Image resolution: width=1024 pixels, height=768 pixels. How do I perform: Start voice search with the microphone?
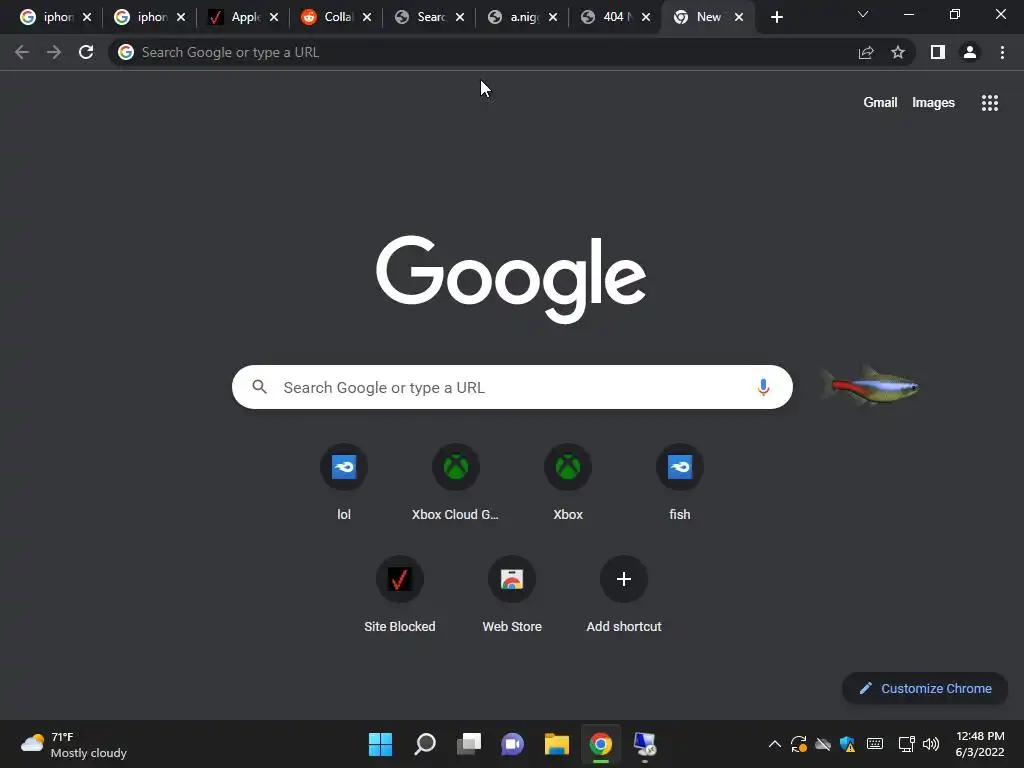pyautogui.click(x=763, y=387)
